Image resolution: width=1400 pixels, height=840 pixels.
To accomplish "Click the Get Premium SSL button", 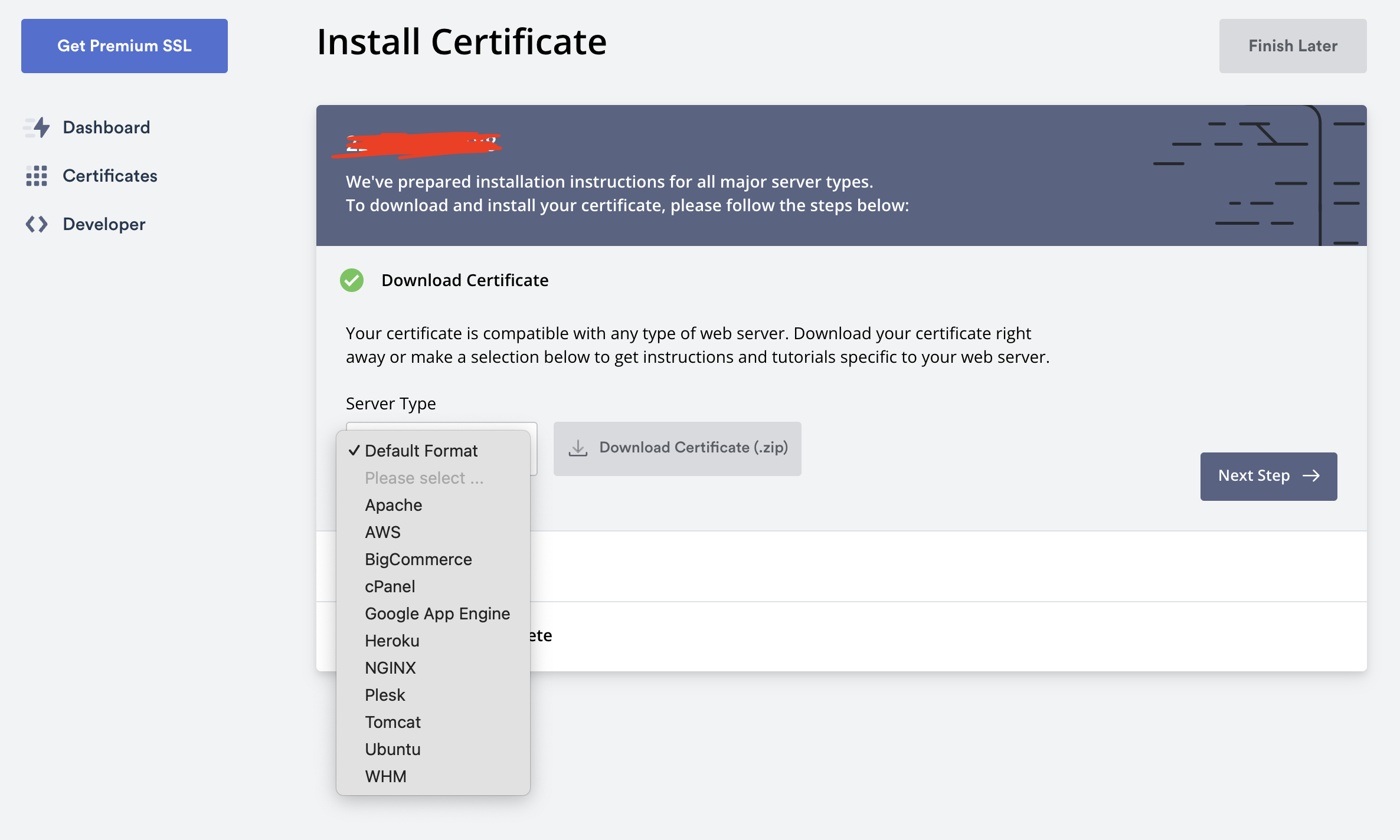I will 125,46.
